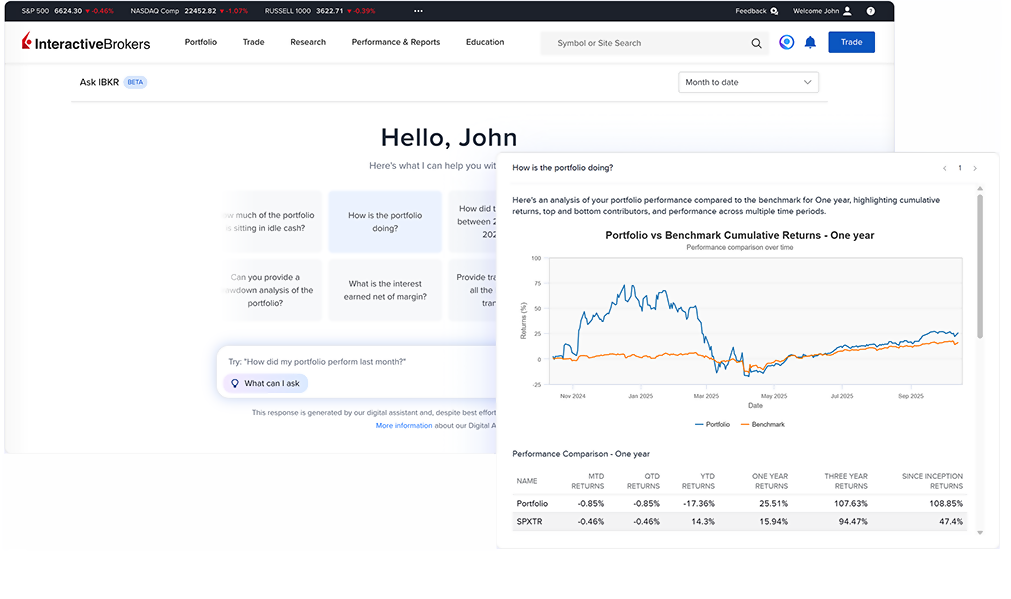
Task: Select the Research menu item
Action: (308, 43)
